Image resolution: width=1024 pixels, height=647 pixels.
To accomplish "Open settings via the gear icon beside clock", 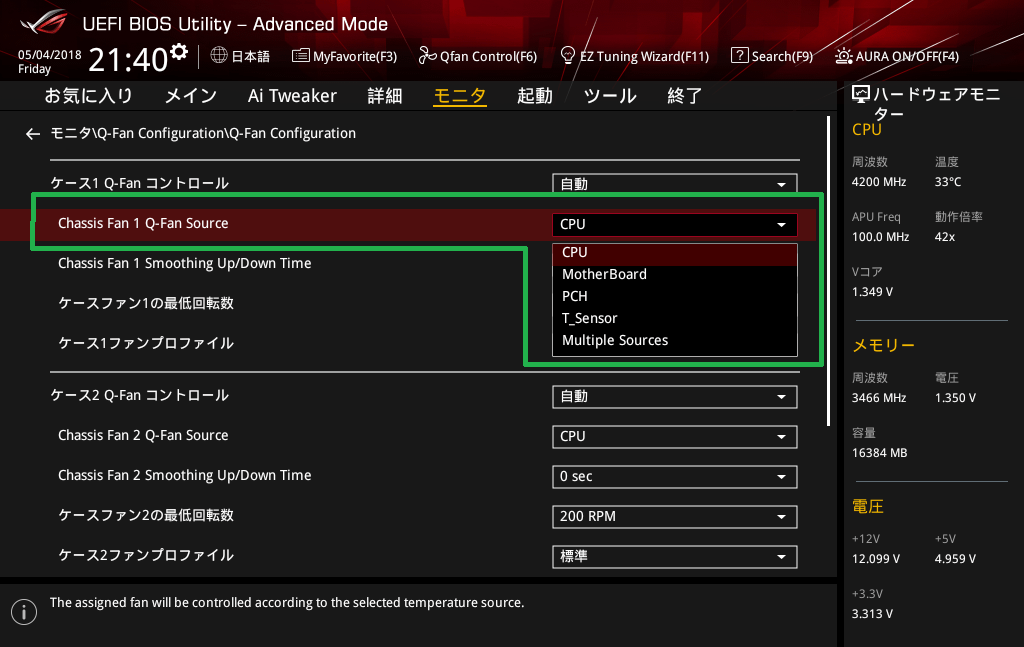I will (179, 52).
